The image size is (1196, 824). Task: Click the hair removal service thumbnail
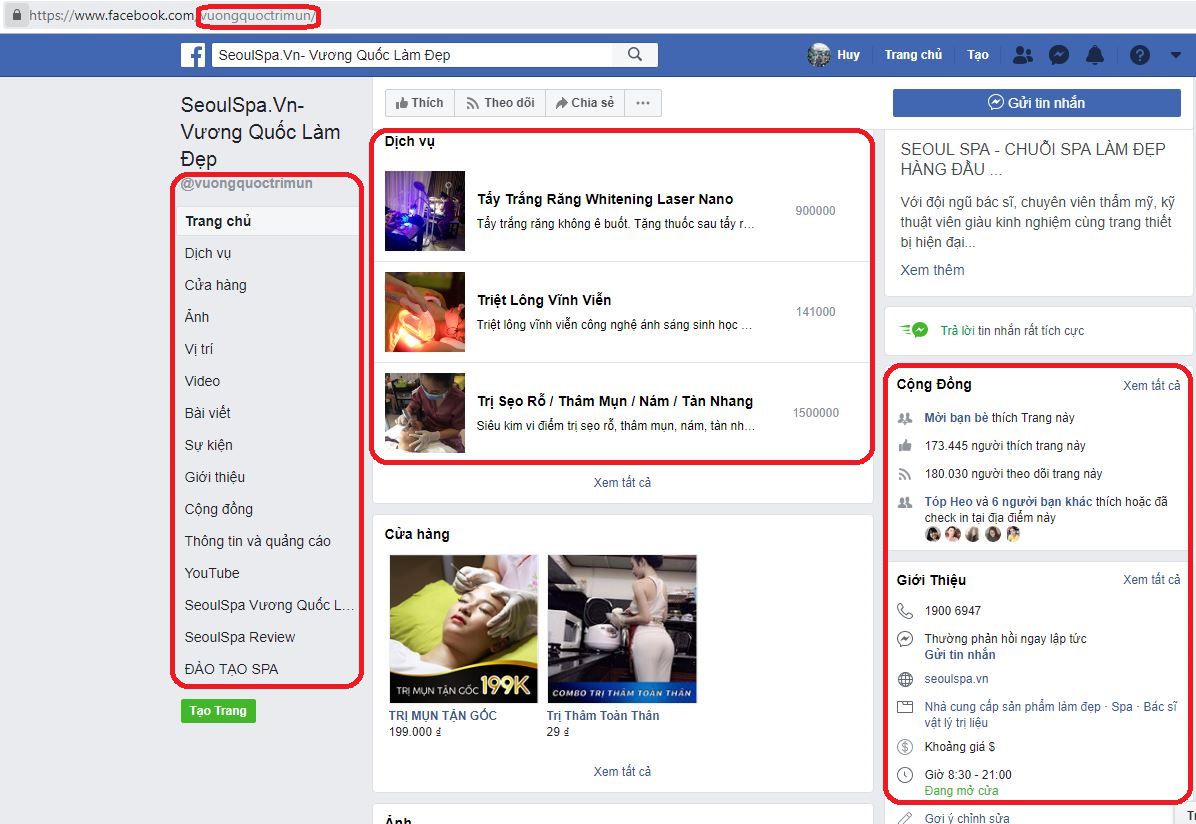425,312
